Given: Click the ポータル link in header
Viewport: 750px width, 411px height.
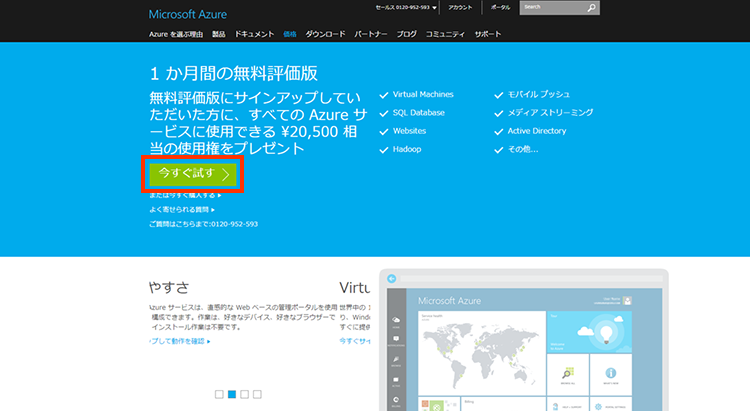Looking at the screenshot, I should click(x=500, y=7).
